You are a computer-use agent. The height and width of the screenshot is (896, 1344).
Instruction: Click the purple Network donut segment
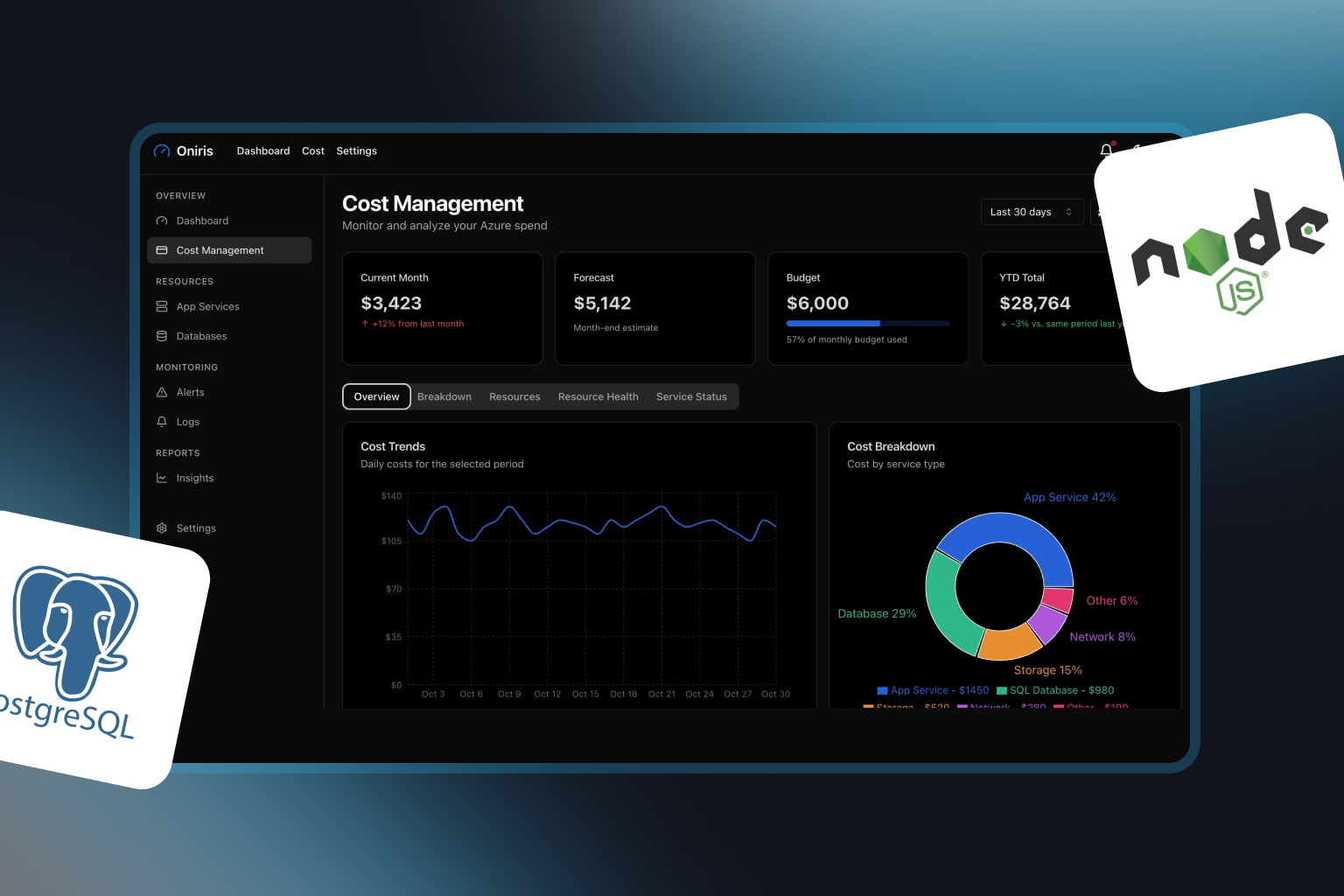pyautogui.click(x=1046, y=623)
